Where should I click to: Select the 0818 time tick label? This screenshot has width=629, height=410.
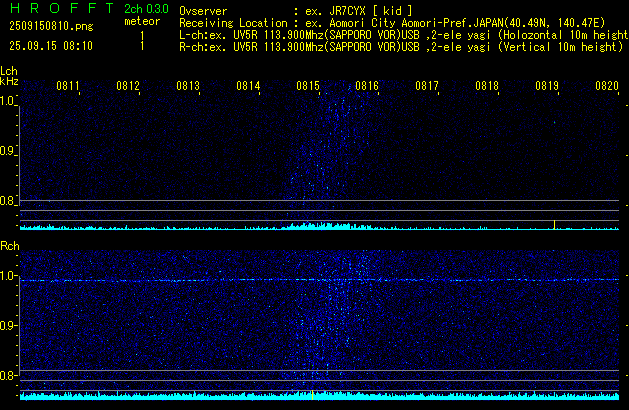487,86
